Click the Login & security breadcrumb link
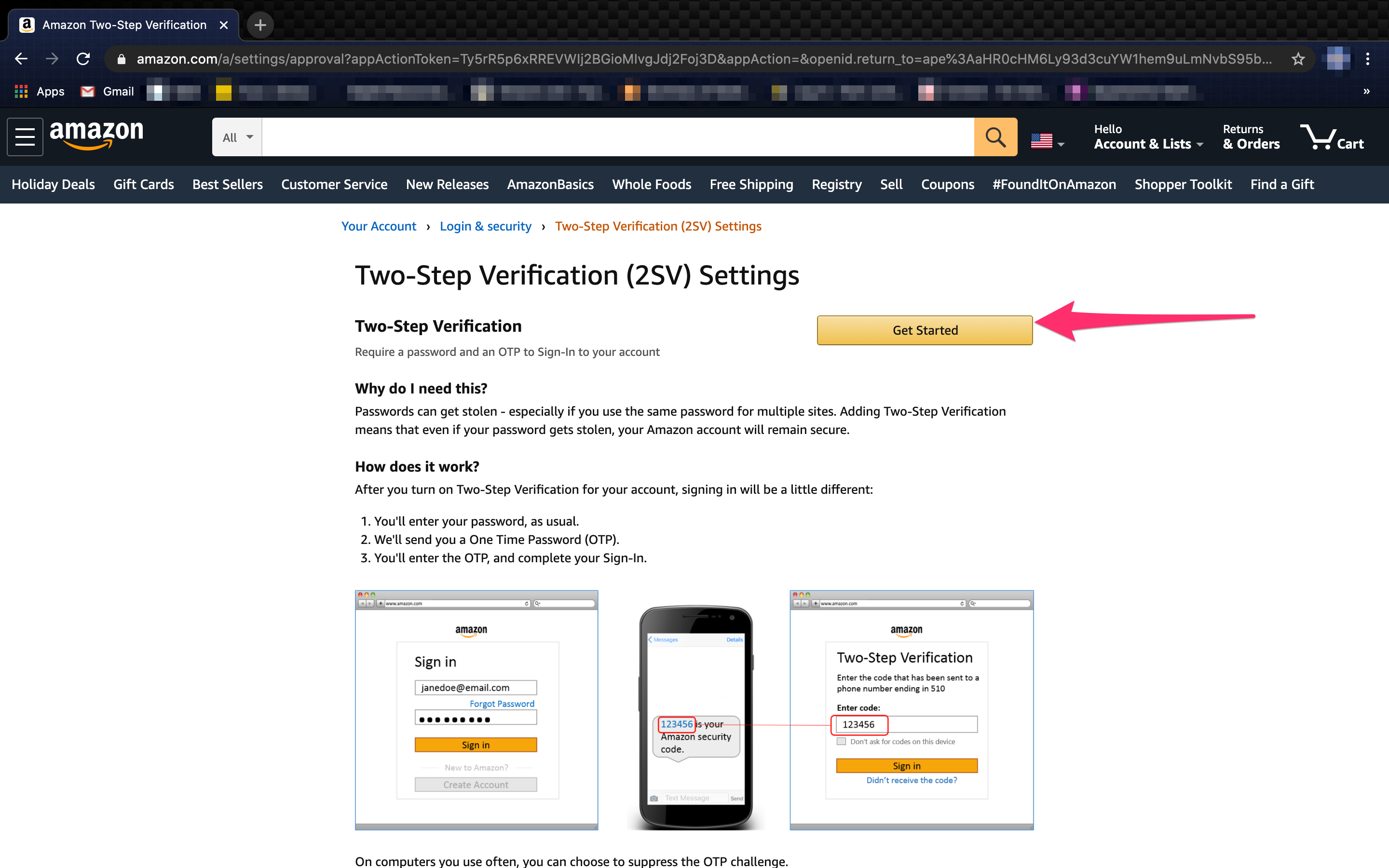1389x868 pixels. [485, 226]
